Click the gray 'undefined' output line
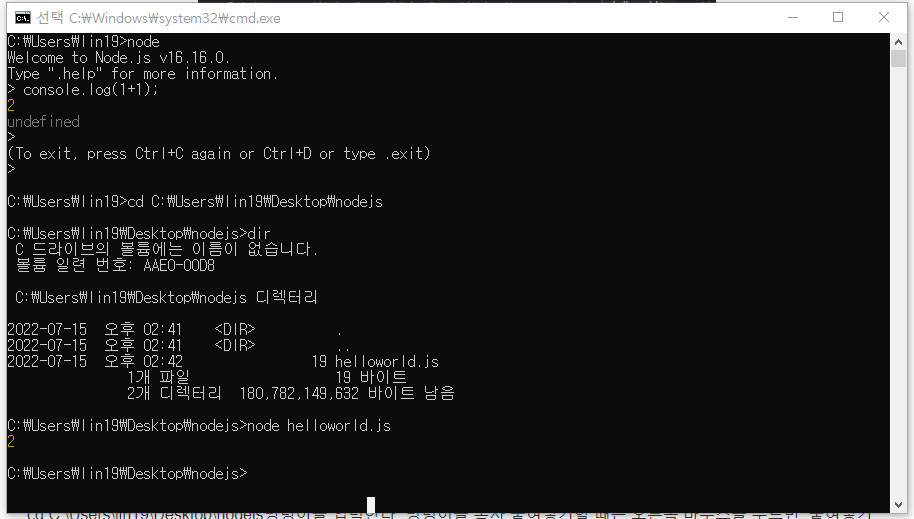914x519 pixels. pos(43,122)
